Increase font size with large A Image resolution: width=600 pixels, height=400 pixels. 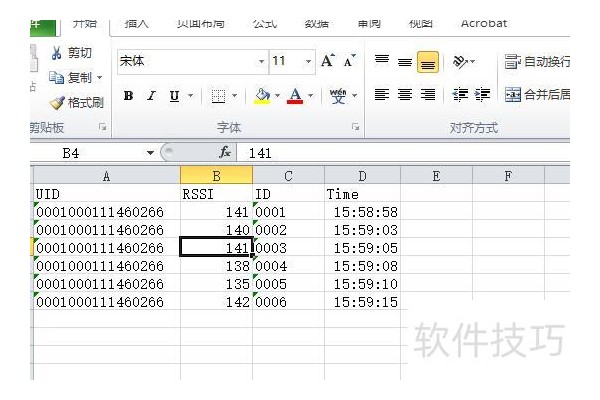point(328,61)
